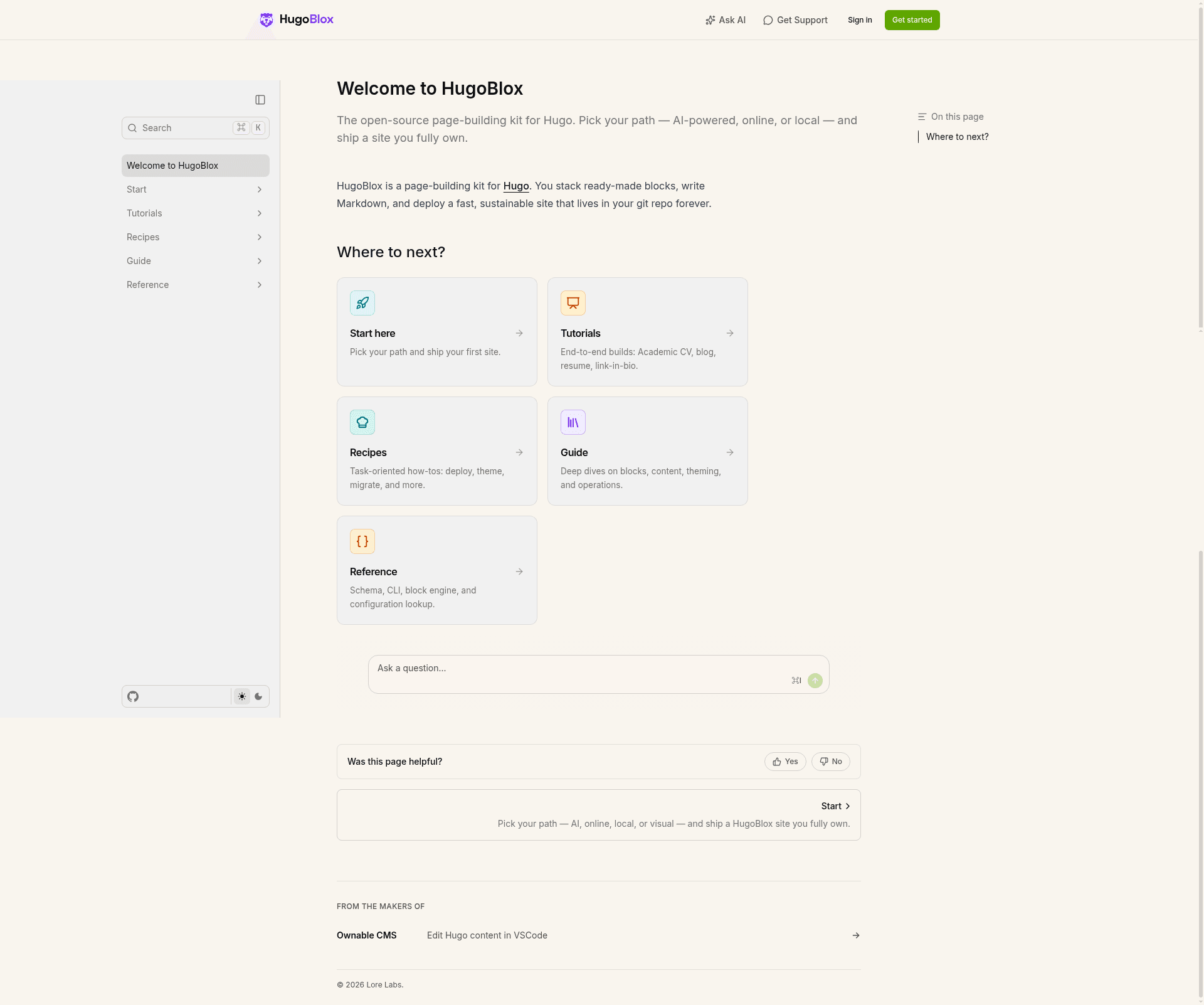Image resolution: width=1204 pixels, height=1005 pixels.
Task: Open the Tutorials card title
Action: (x=581, y=333)
